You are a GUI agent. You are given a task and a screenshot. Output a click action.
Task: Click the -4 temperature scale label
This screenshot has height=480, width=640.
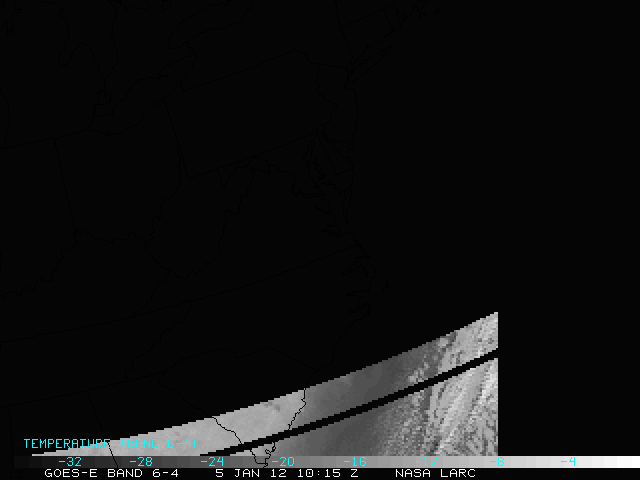tap(567, 462)
